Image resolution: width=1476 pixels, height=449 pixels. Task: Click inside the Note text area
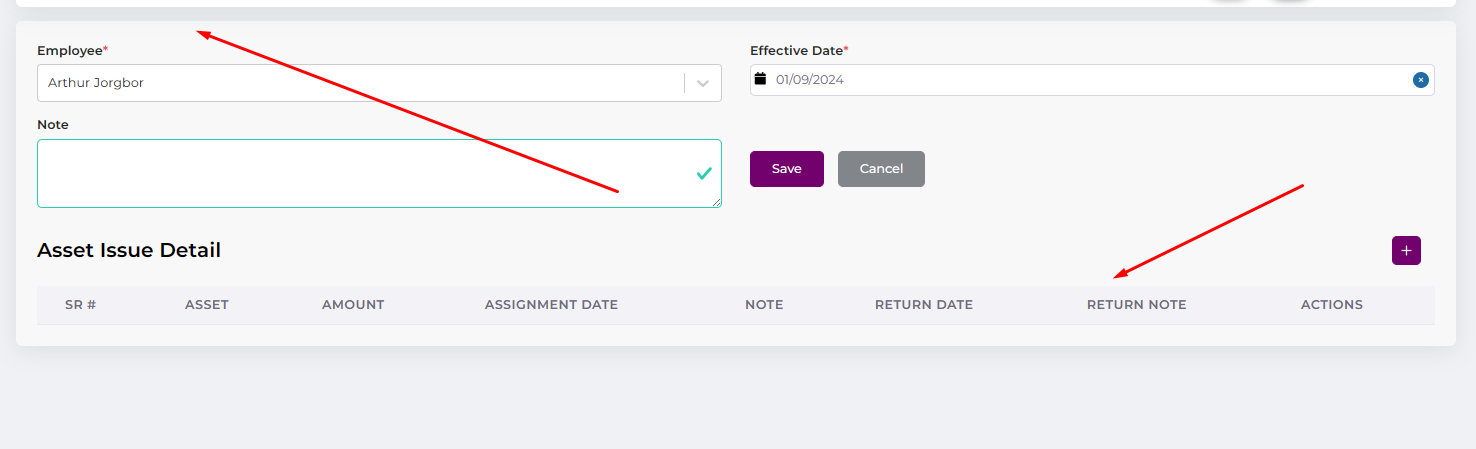[x=360, y=173]
